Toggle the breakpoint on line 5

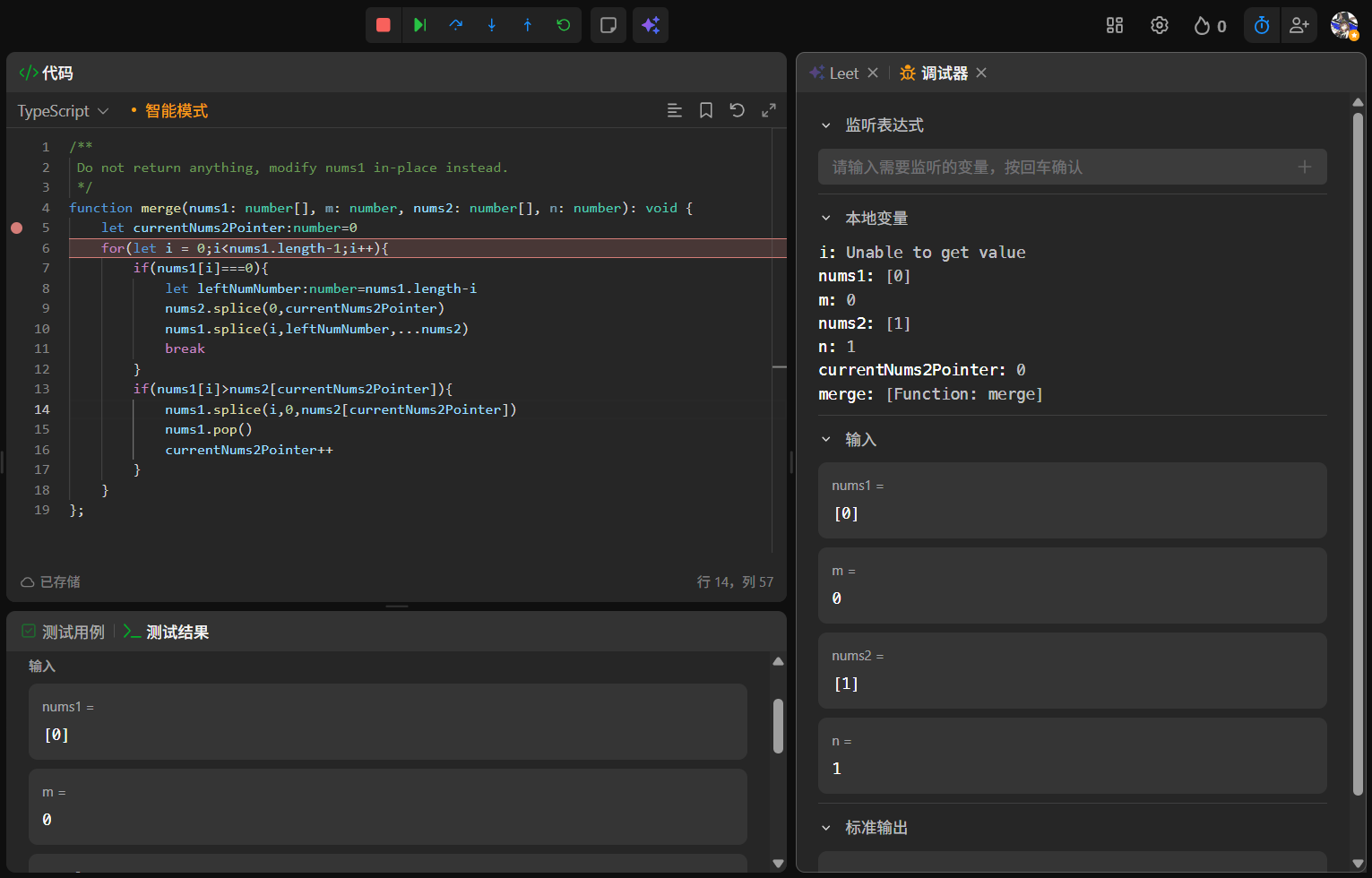pyautogui.click(x=17, y=228)
